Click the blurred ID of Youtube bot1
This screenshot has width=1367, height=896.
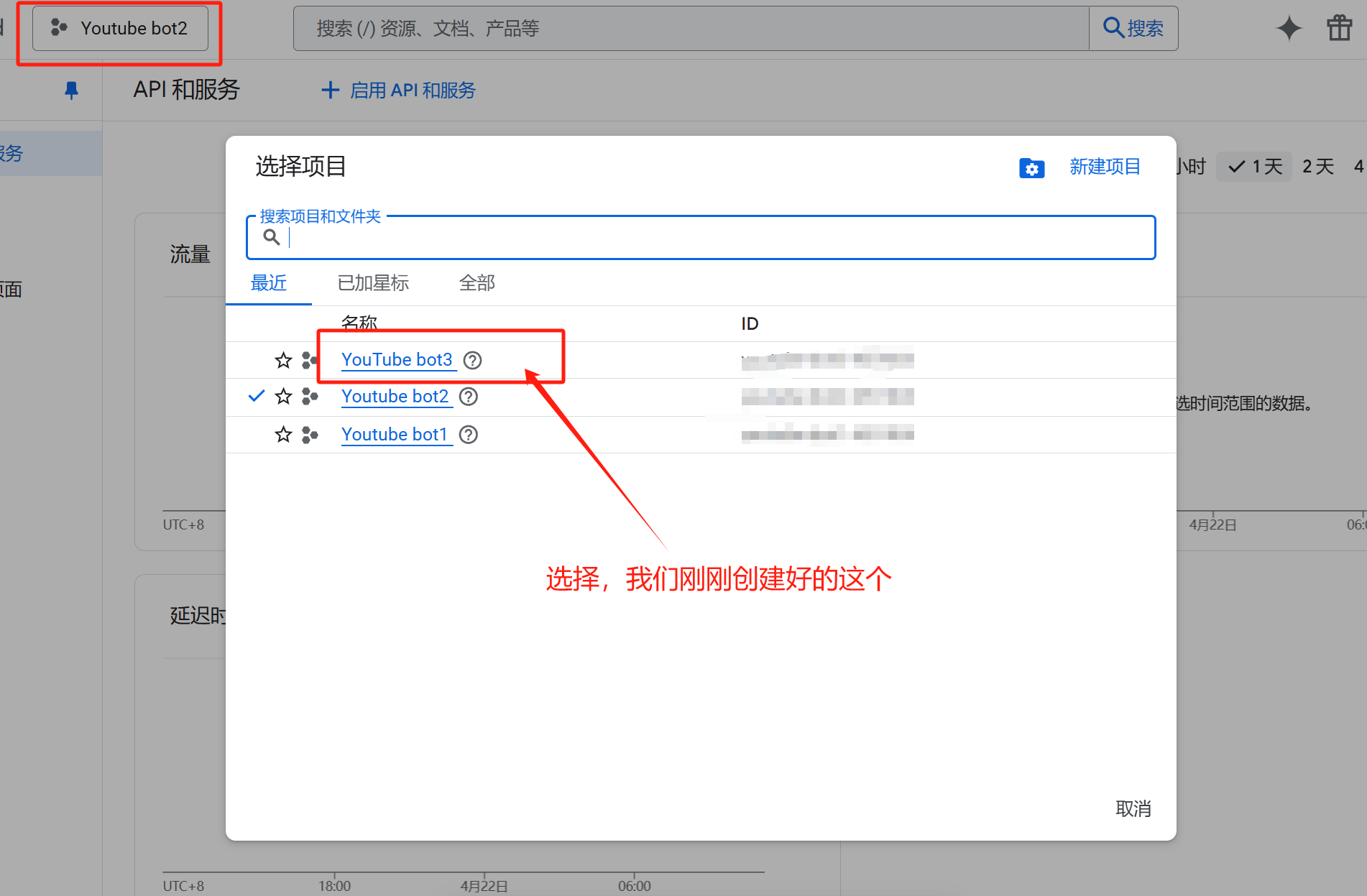[x=827, y=433]
